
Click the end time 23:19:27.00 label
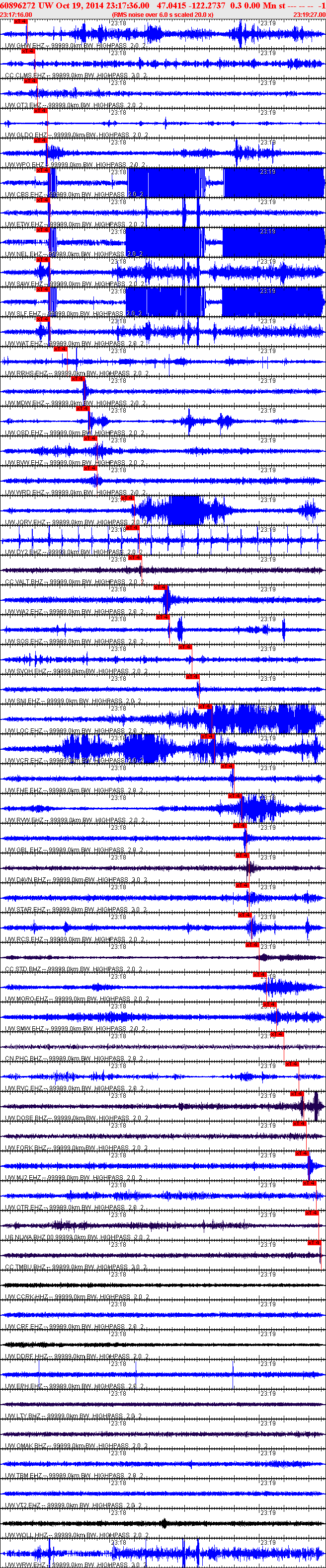tap(309, 14)
